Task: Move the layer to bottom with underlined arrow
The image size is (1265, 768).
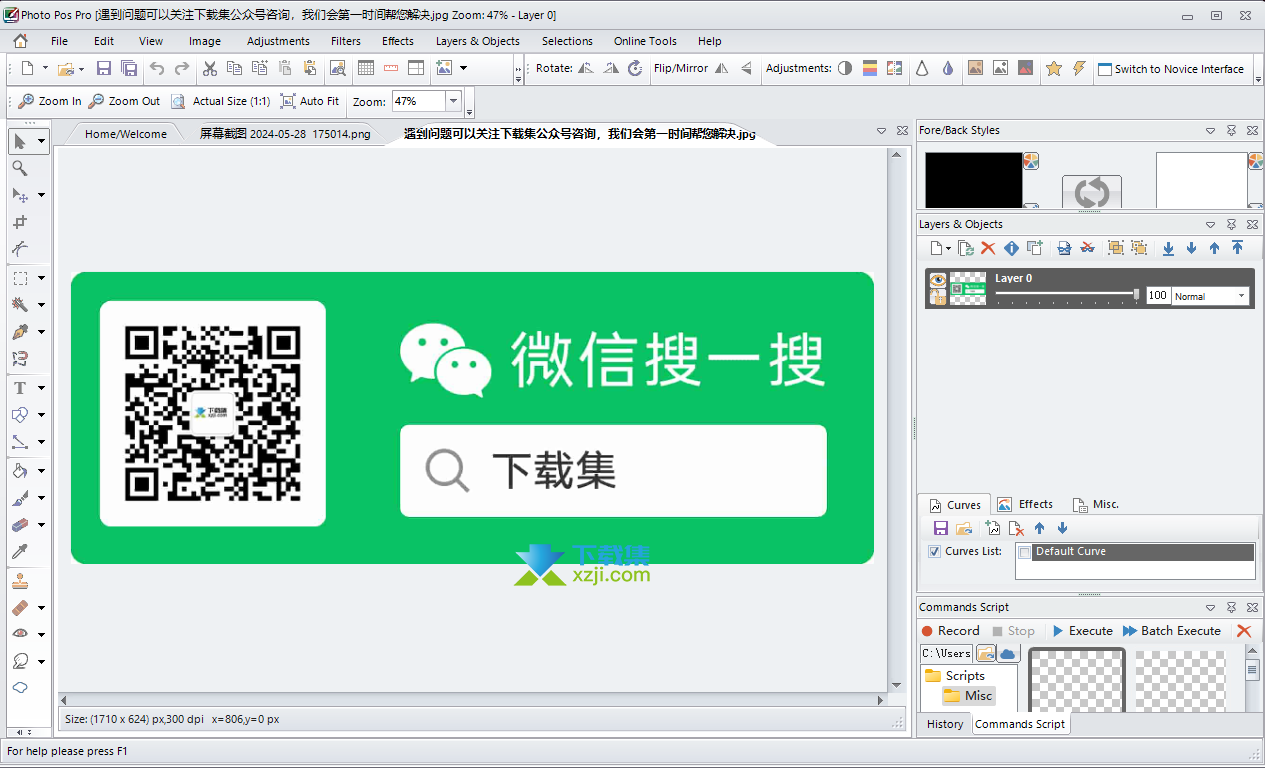Action: 1168,248
